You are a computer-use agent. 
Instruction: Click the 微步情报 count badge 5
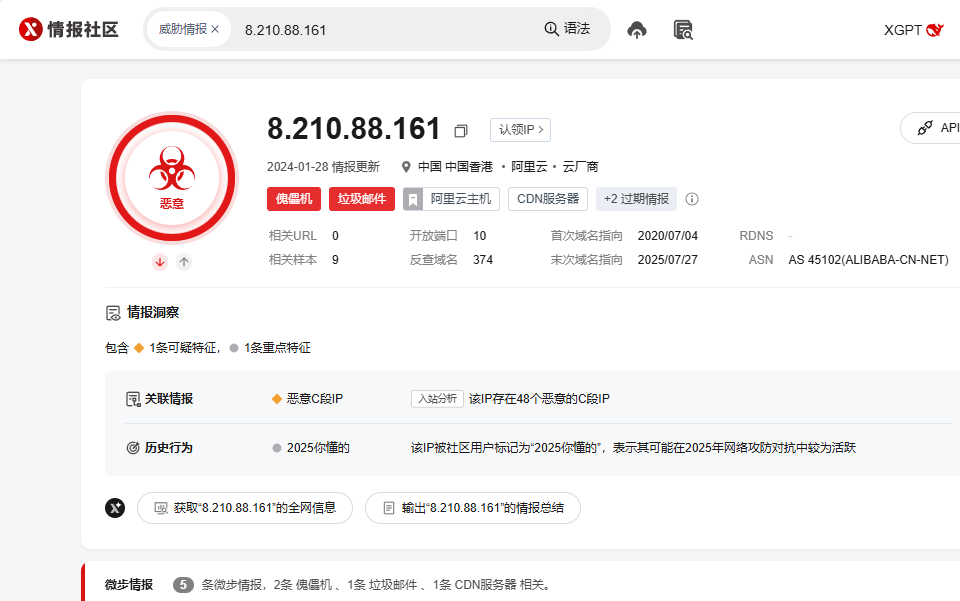(x=183, y=585)
